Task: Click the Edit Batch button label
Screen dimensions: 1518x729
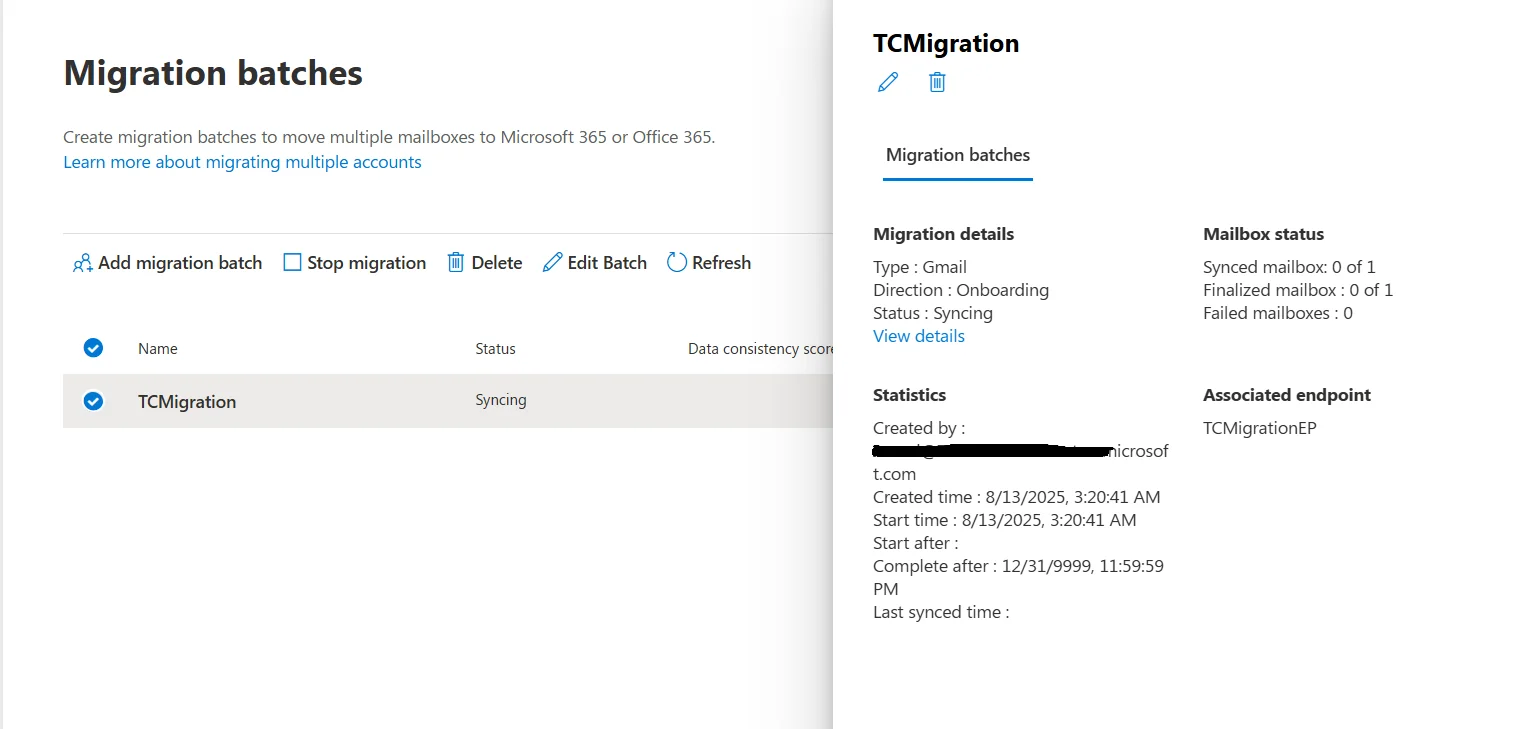Action: 607,263
